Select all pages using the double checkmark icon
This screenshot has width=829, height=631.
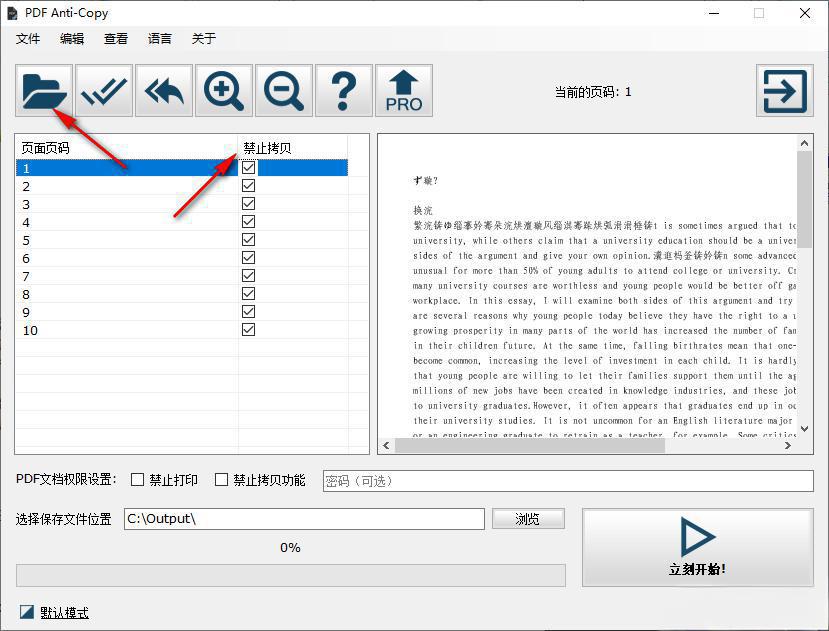coord(103,90)
